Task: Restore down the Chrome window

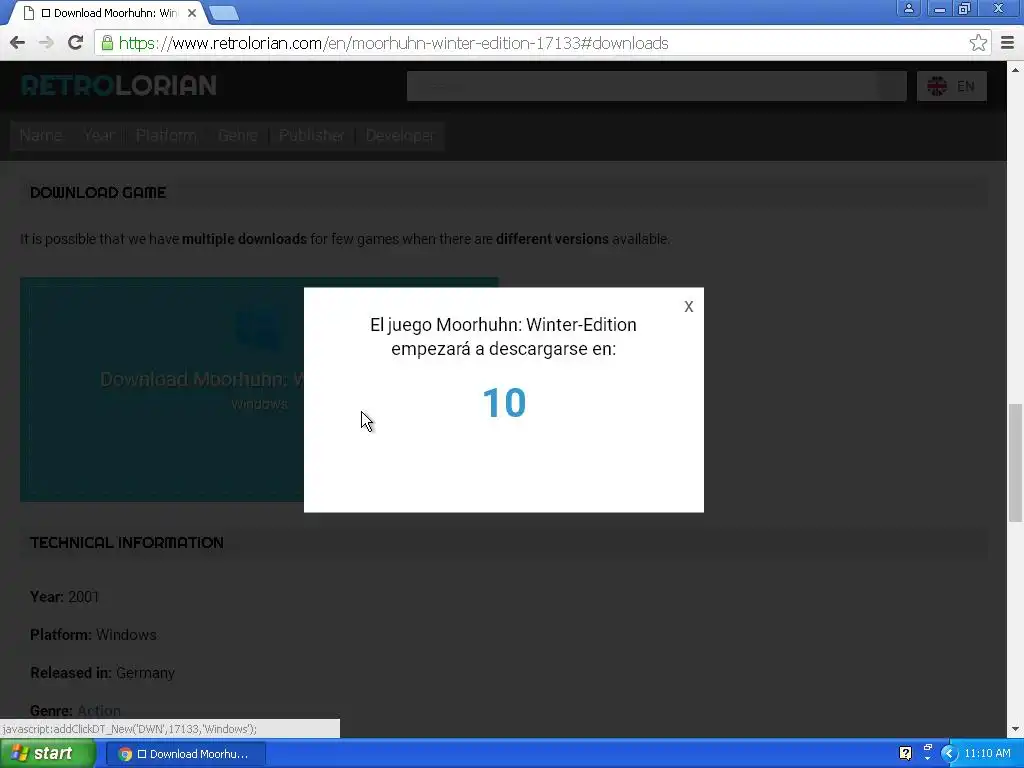Action: [x=965, y=8]
